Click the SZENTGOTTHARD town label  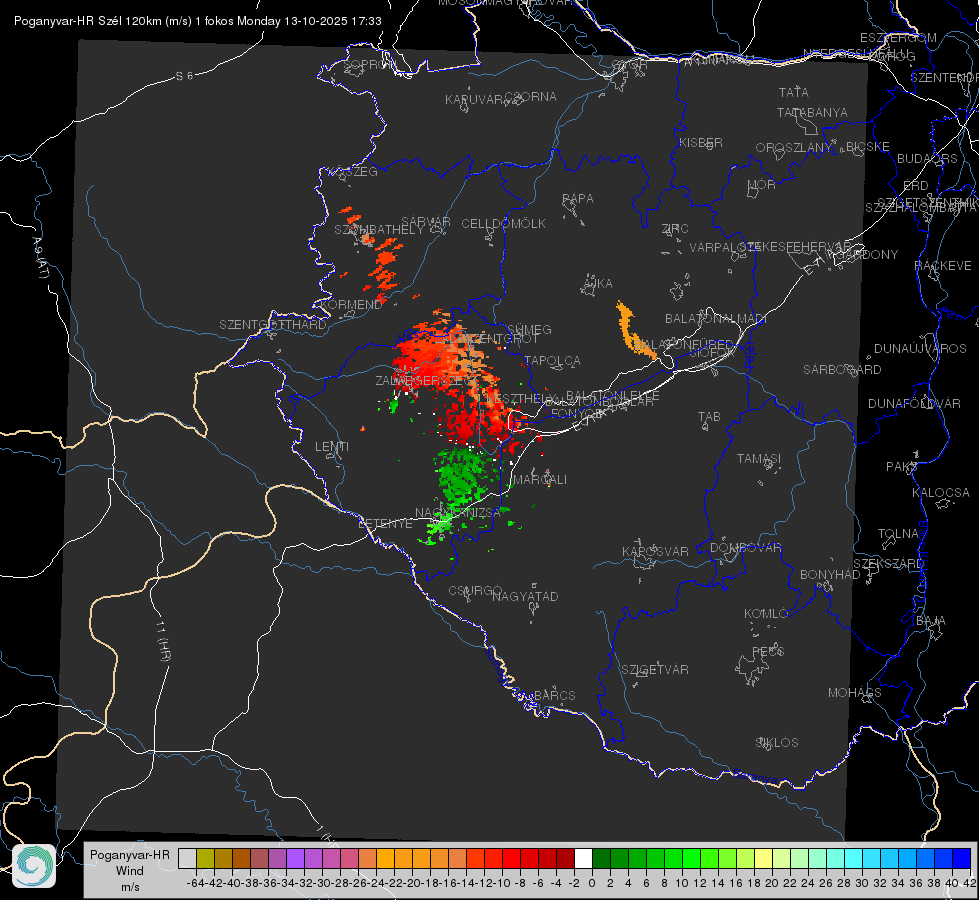(x=273, y=325)
